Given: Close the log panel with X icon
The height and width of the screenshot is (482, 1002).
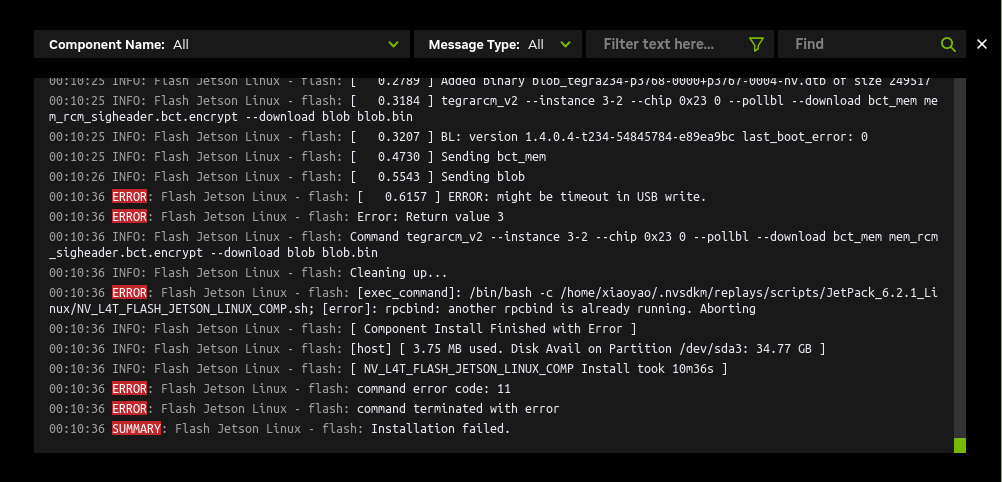Looking at the screenshot, I should tap(982, 44).
